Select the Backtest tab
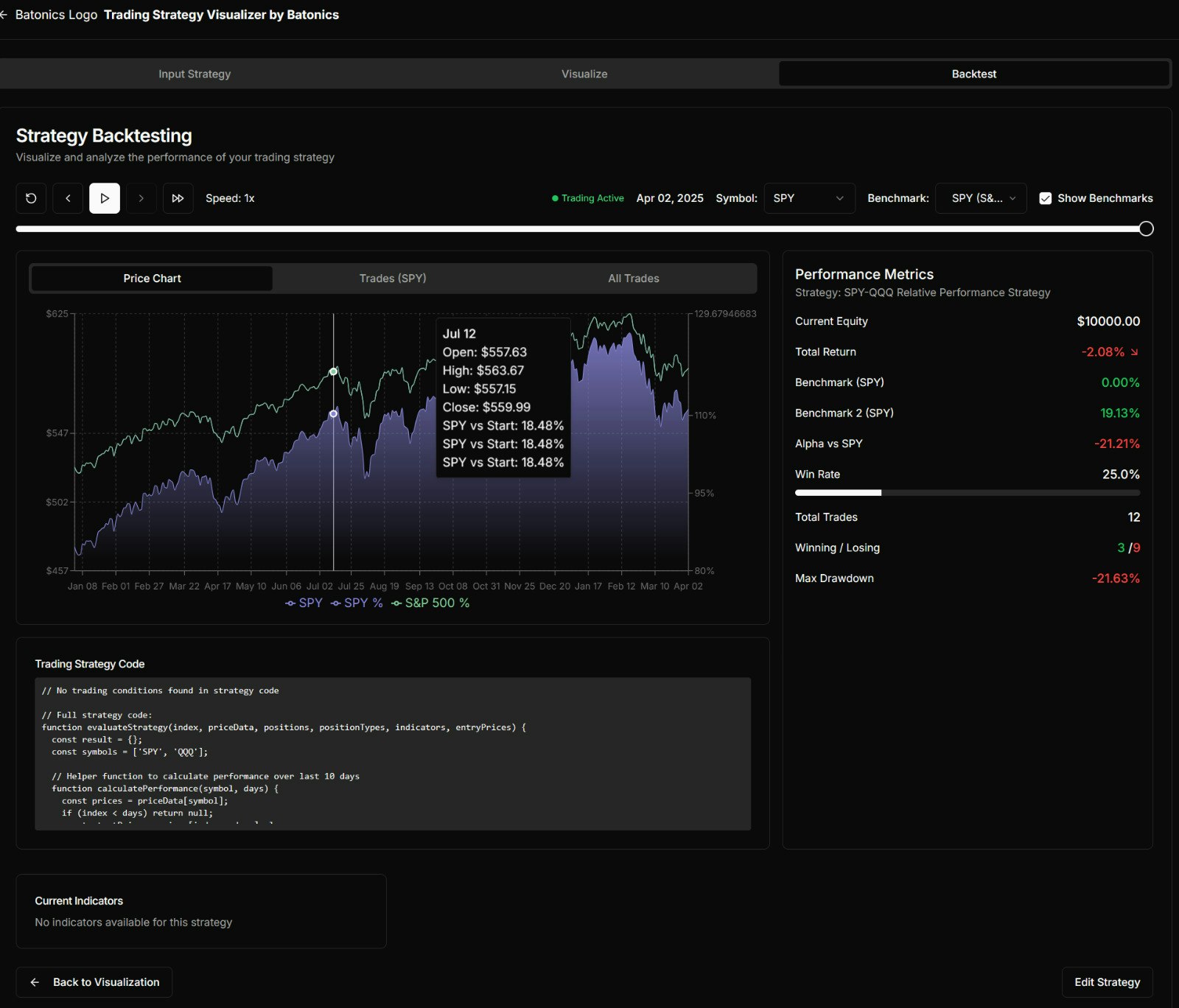 974,74
